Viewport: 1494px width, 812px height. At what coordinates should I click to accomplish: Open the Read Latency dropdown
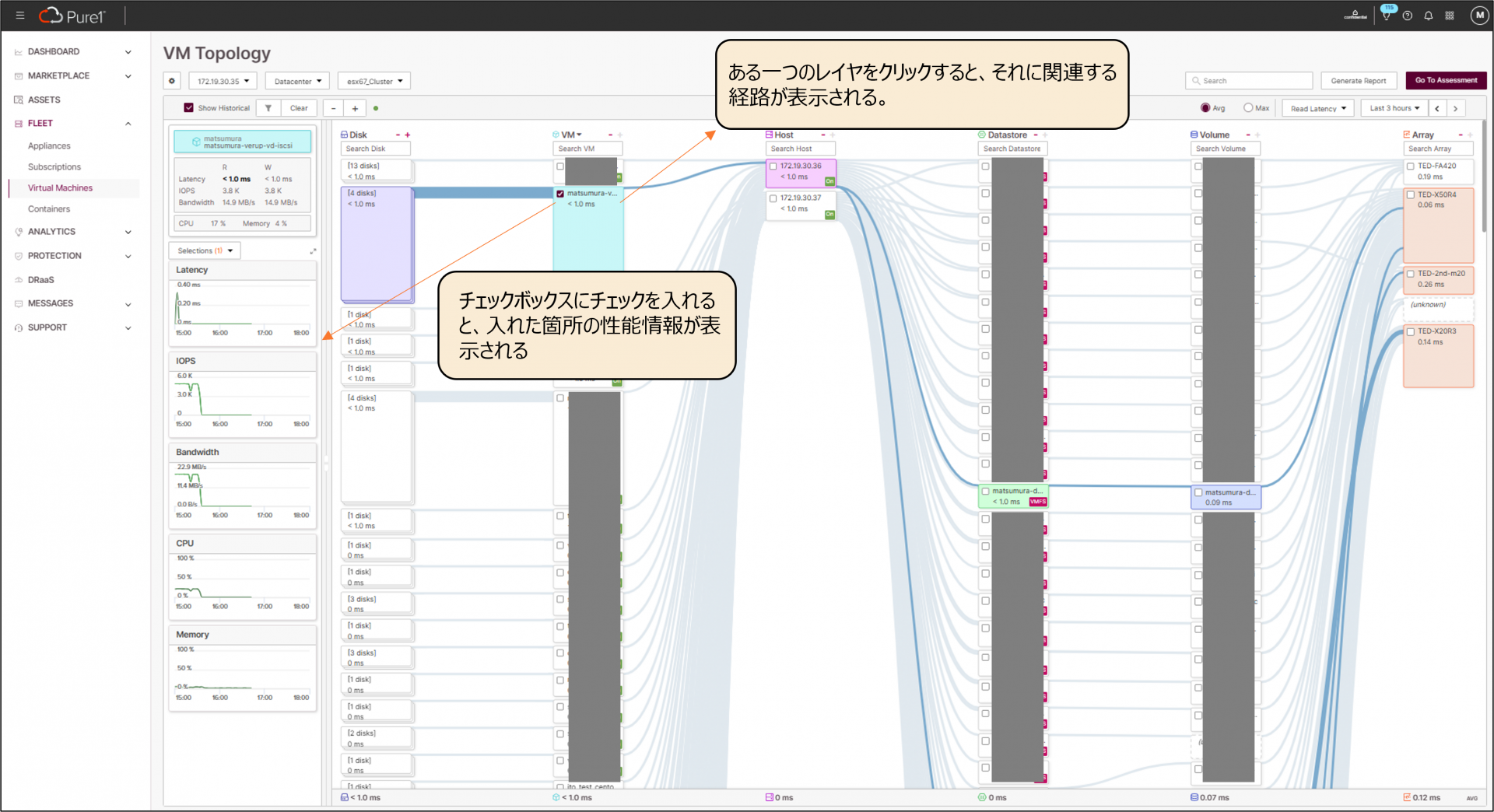1318,108
